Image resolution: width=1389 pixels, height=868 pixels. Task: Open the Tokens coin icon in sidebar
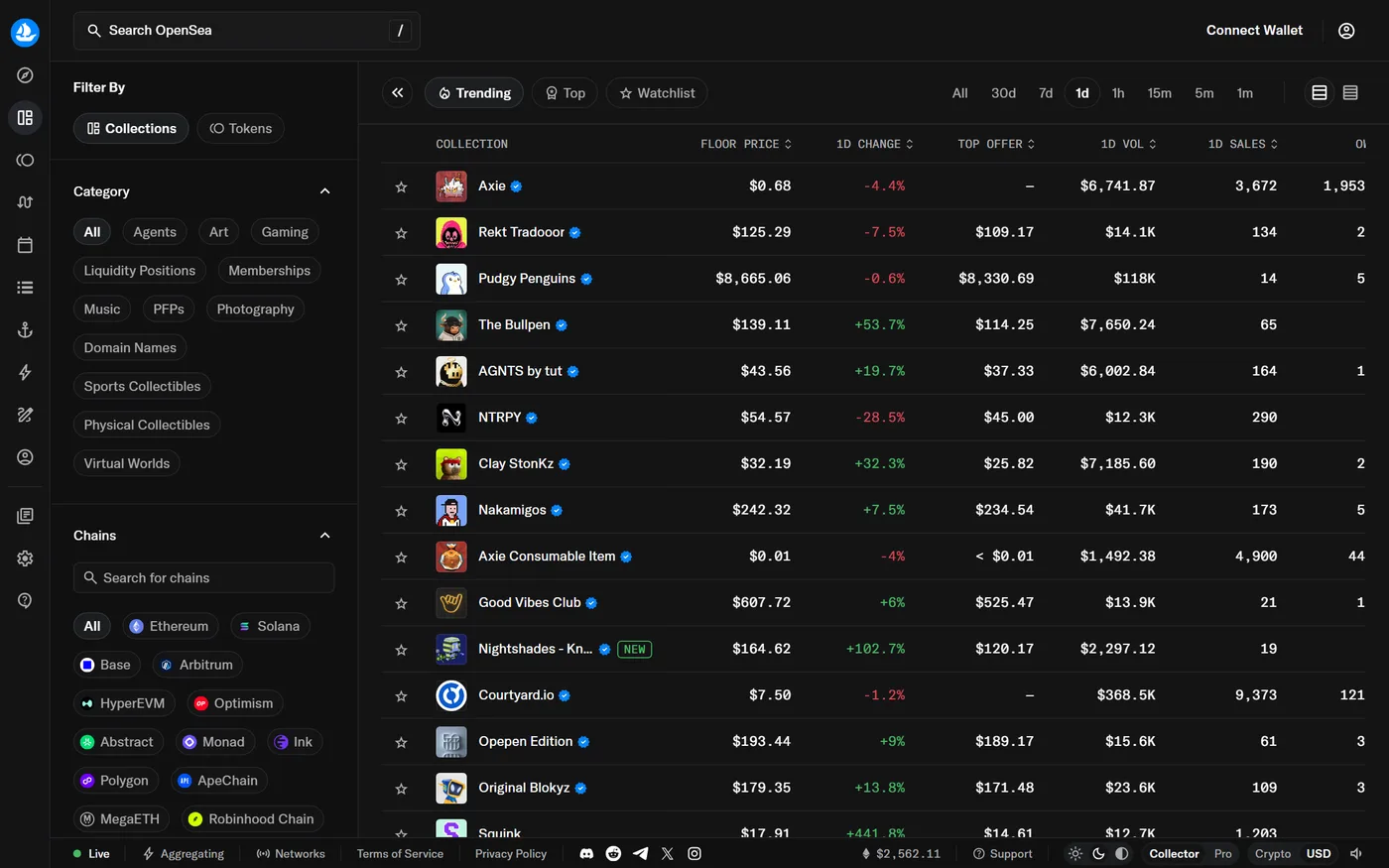[x=25, y=160]
